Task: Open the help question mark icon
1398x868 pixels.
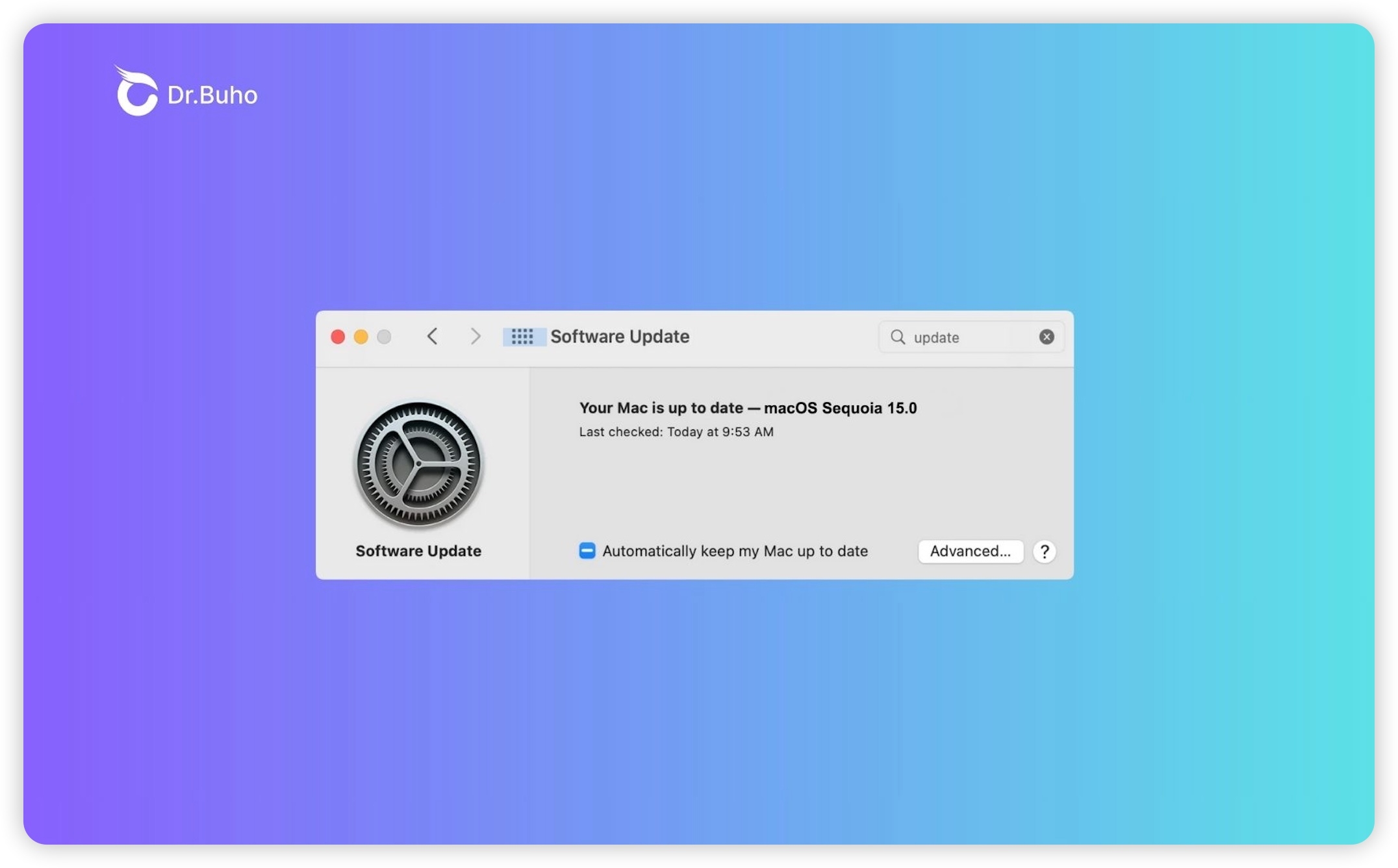Action: point(1044,552)
